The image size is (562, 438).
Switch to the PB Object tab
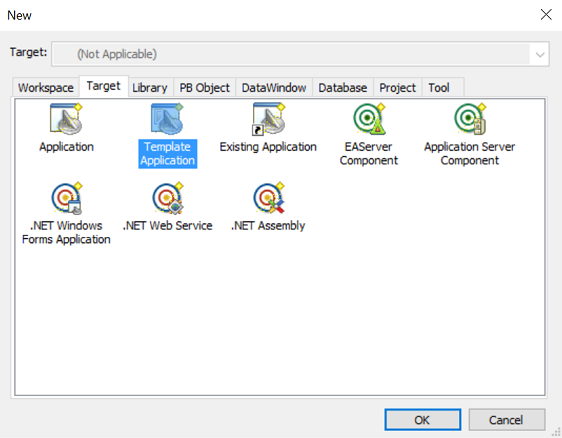coord(204,87)
